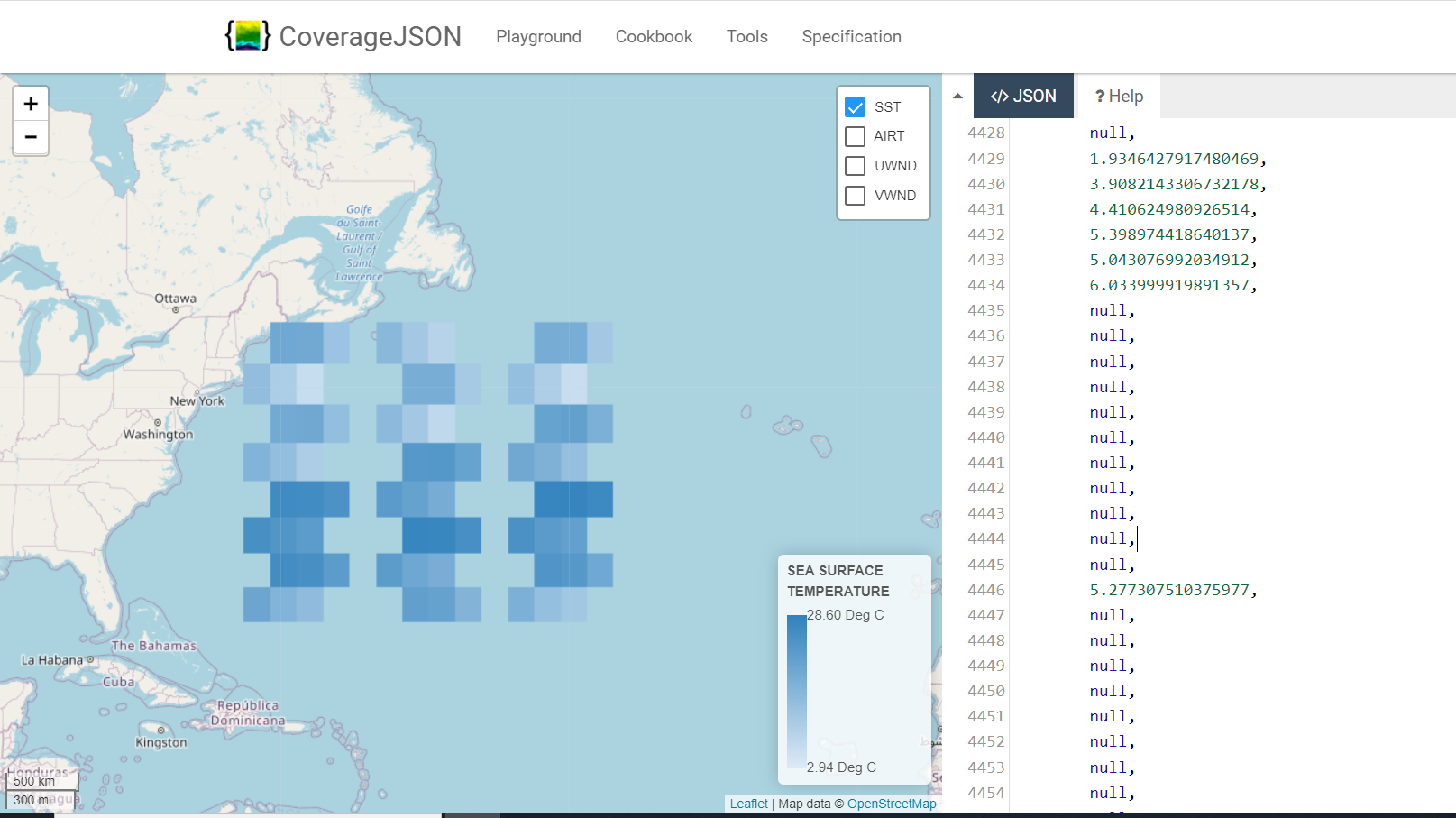Enable the UWND layer checkbox
Image resolution: width=1456 pixels, height=818 pixels.
[854, 166]
